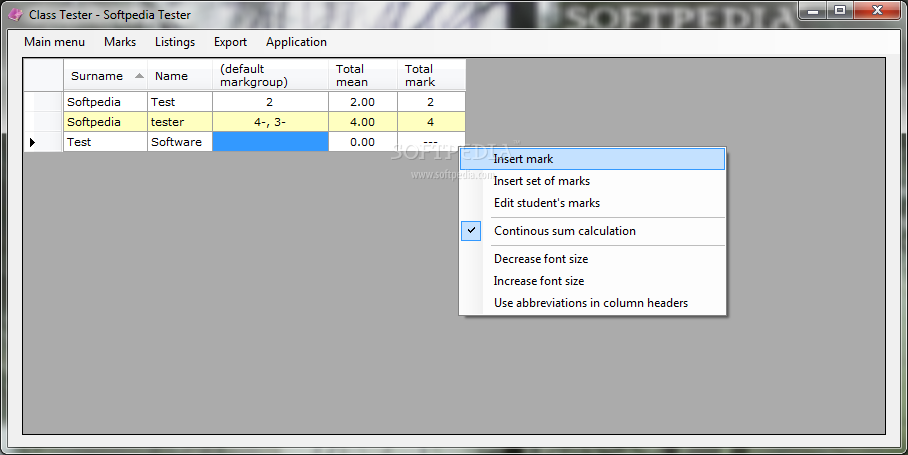Select Edit student's marks entry
Viewport: 908px width, 455px height.
(x=592, y=203)
